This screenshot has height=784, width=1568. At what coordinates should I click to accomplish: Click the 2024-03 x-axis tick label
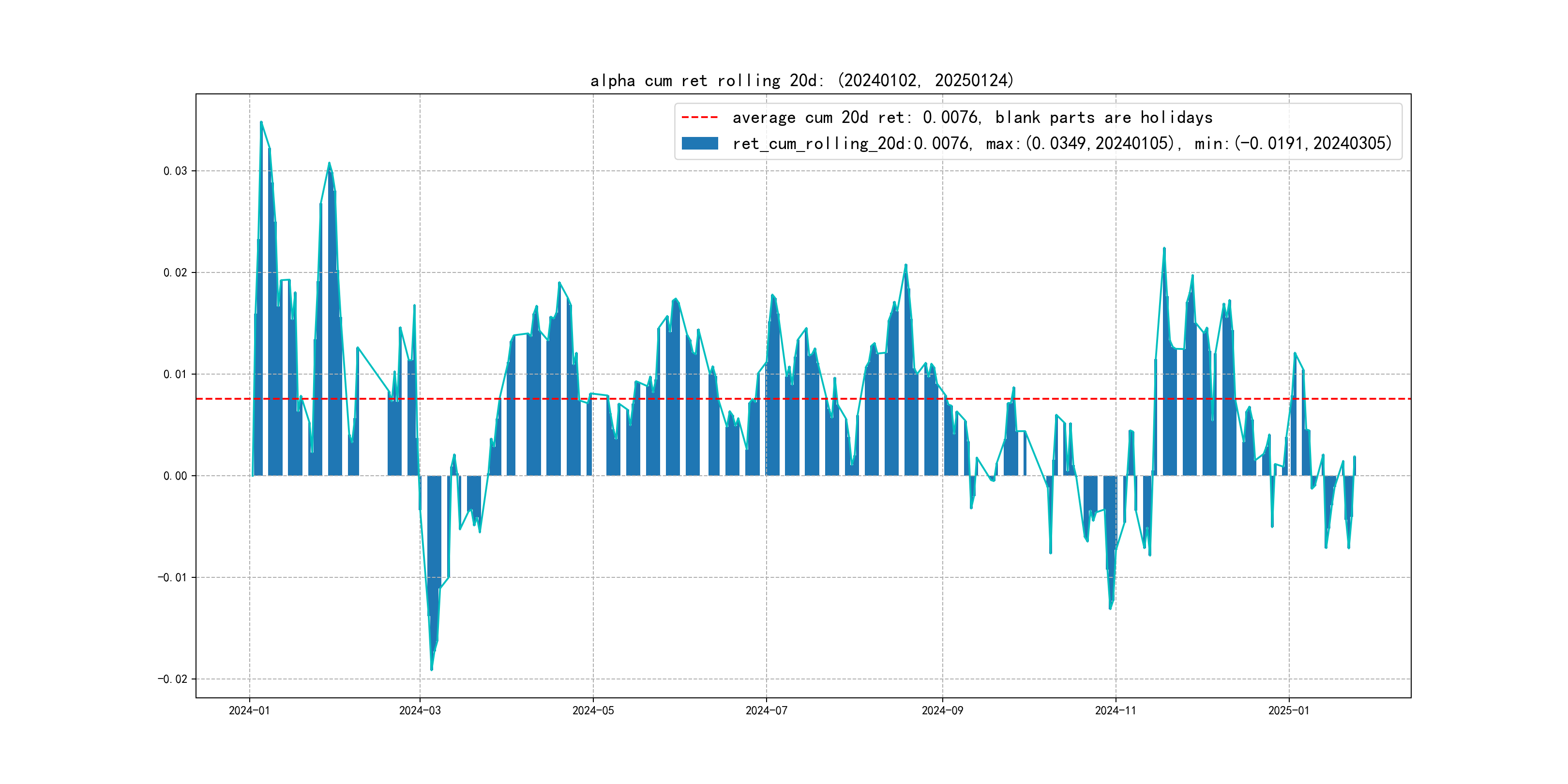(420, 710)
